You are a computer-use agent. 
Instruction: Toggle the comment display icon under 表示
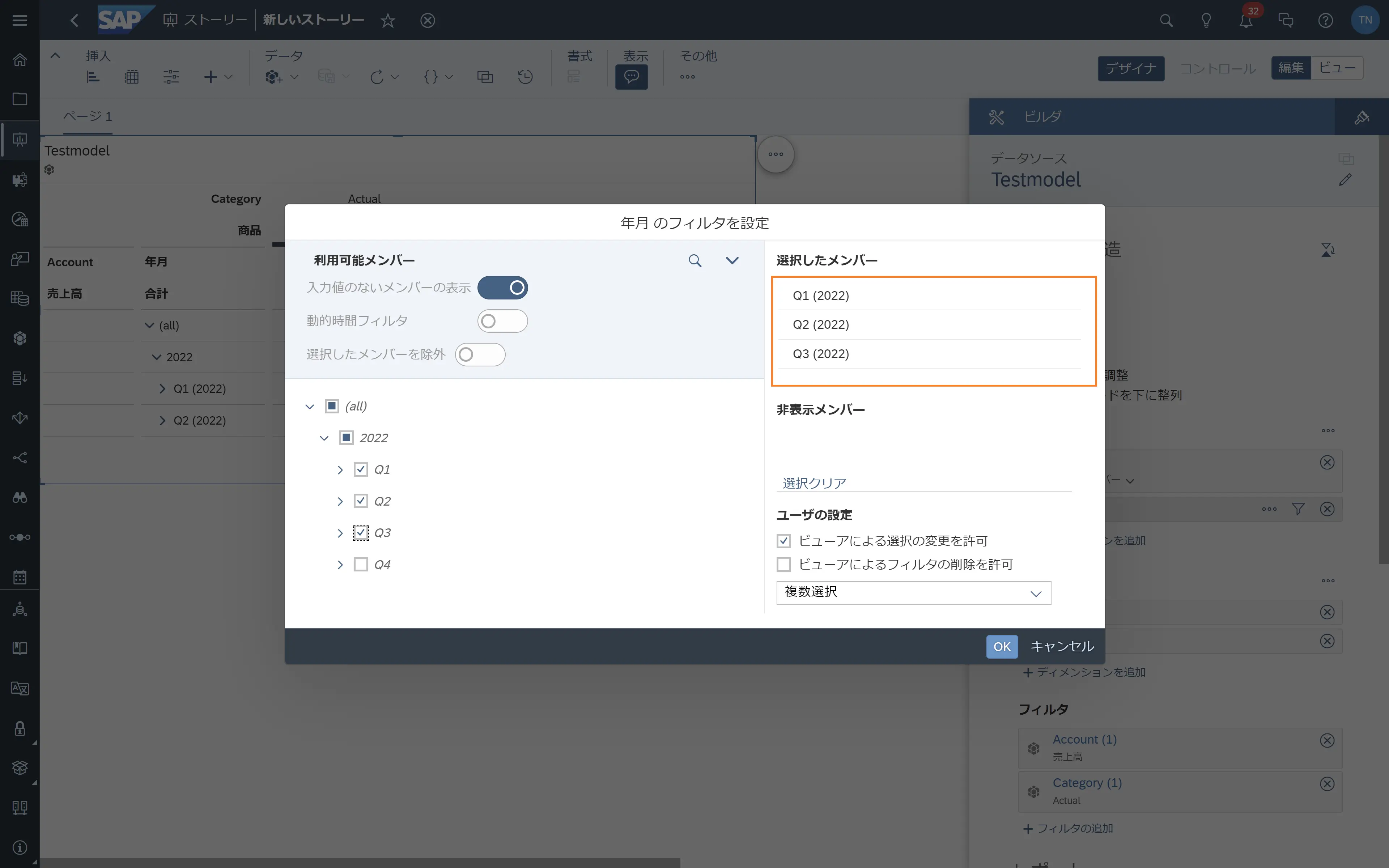tap(631, 76)
